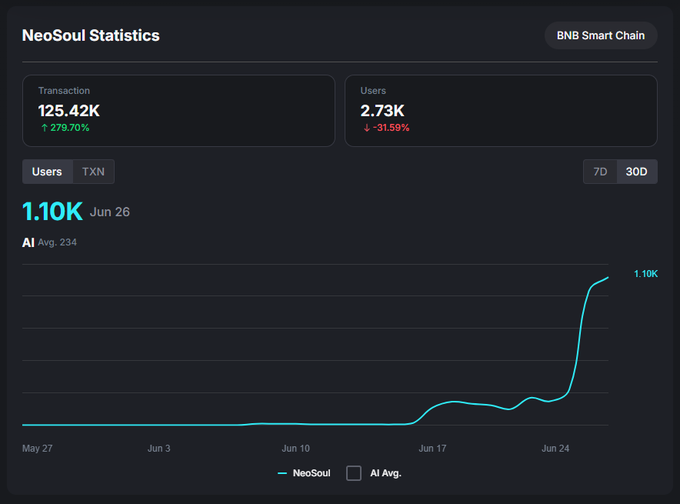Click the Jun 10 axis label
Image resolution: width=680 pixels, height=504 pixels.
[x=296, y=448]
